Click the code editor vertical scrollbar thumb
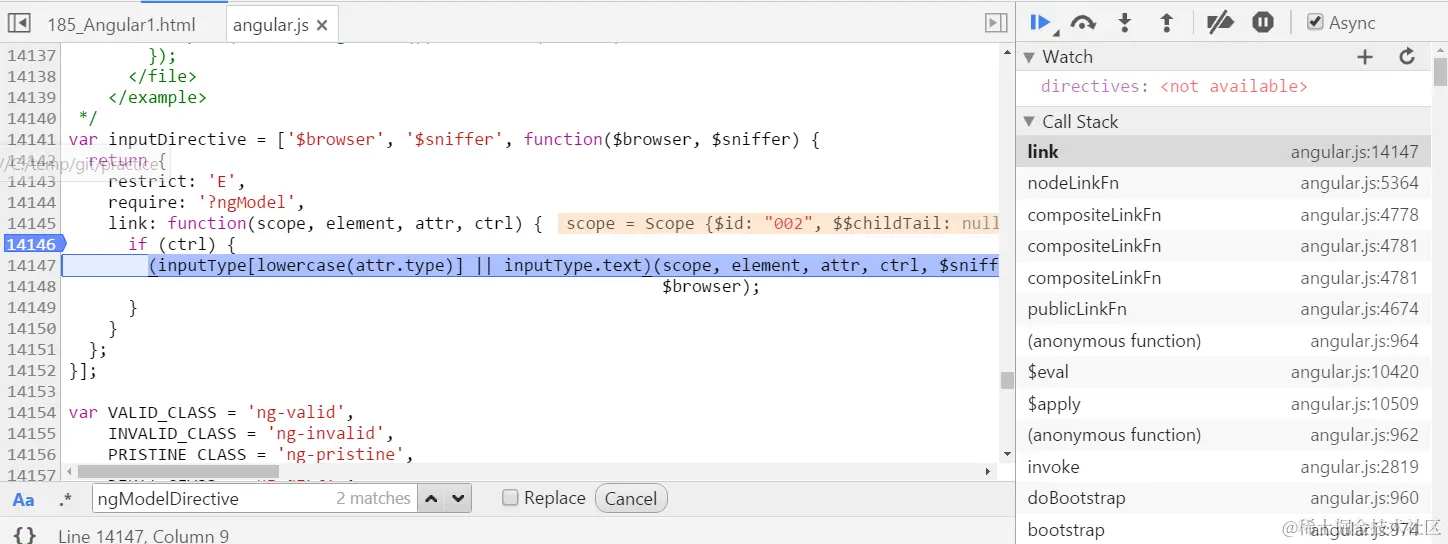Image resolution: width=1448 pixels, height=544 pixels. click(x=1007, y=381)
